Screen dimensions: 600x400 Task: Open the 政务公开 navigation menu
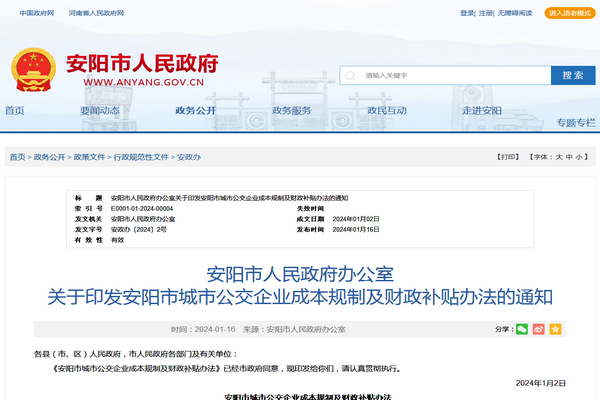195,111
